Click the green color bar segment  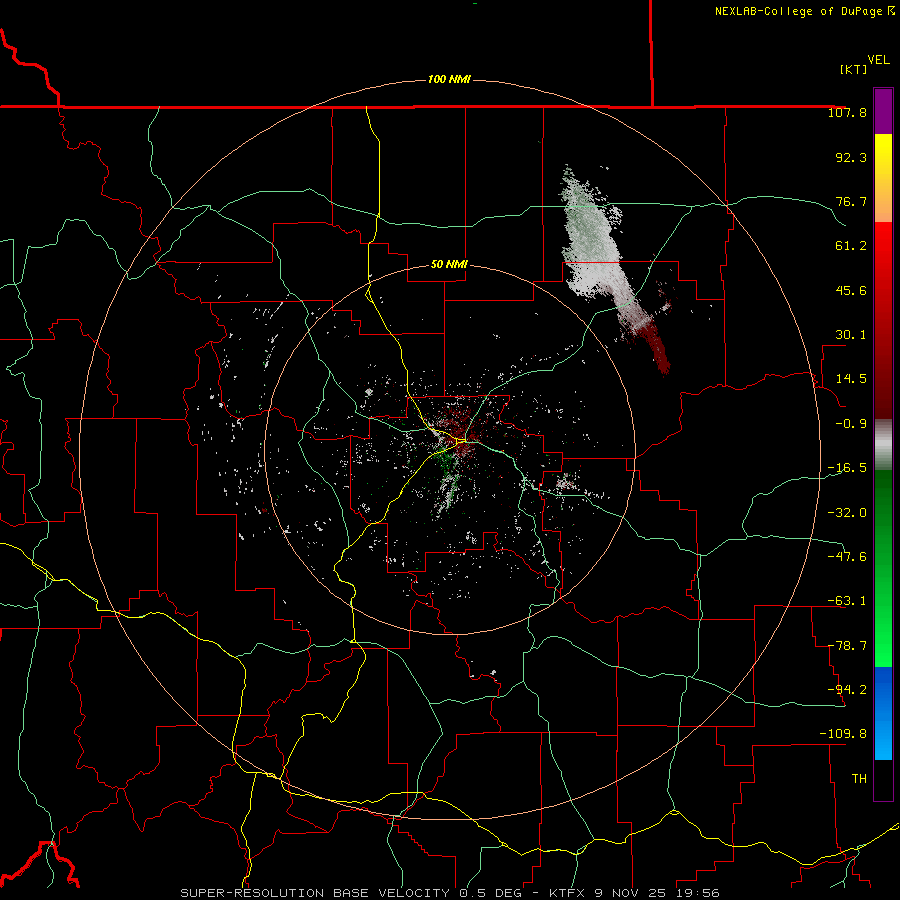click(883, 568)
